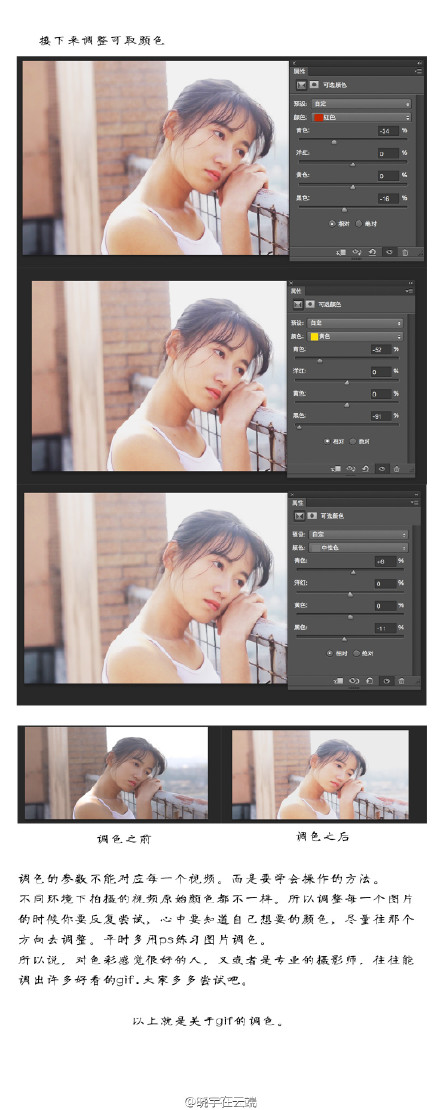This screenshot has width=440, height=1110.
Task: Click yellow slider handle in Red panel
Action: [x=353, y=187]
